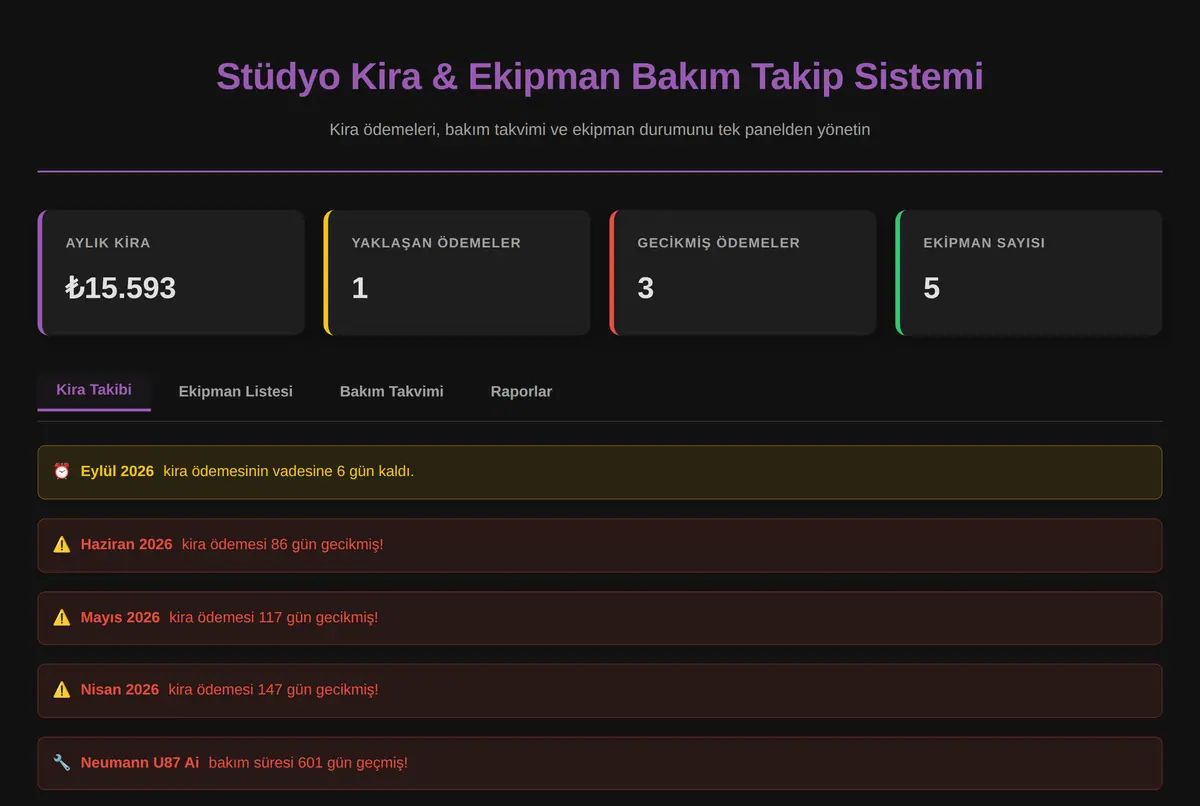Click the text 'kira ödemesinin vadesine 6 gün kaldı.'
Viewport: 1200px width, 806px height.
tap(288, 471)
